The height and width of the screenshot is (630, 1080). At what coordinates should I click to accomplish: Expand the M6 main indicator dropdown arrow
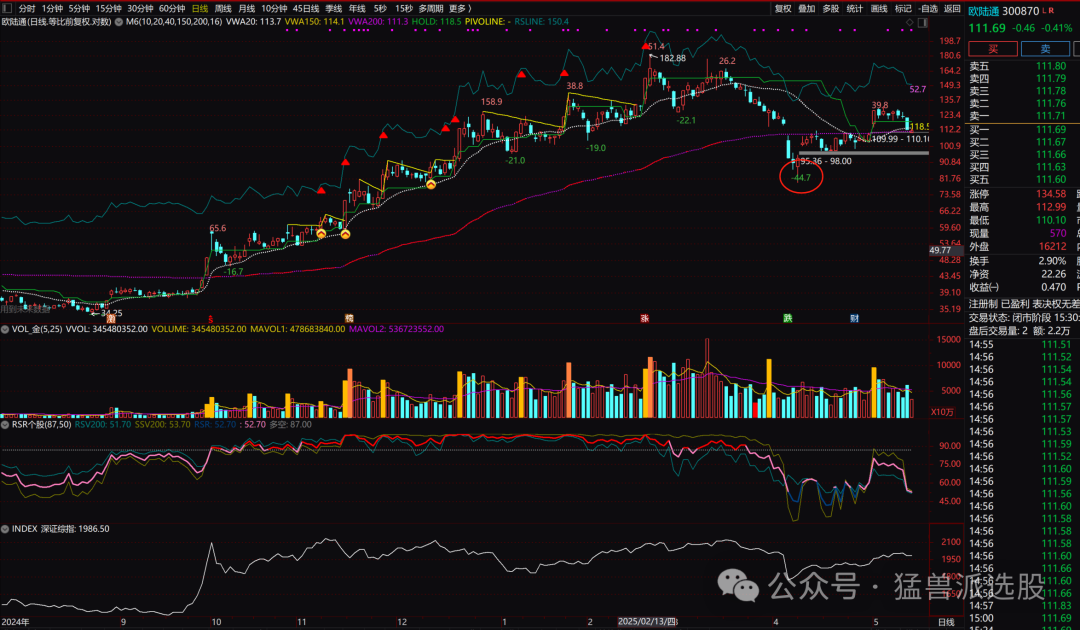pyautogui.click(x=119, y=22)
